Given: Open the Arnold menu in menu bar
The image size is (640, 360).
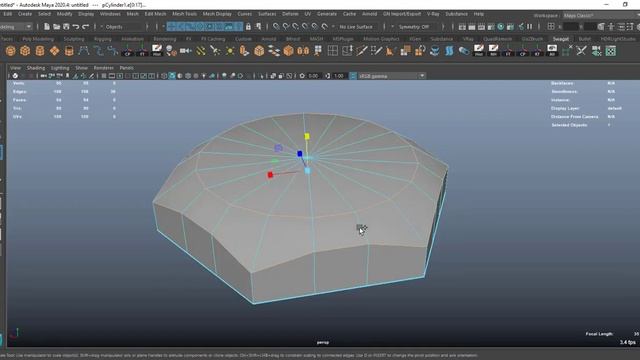Looking at the screenshot, I should pyautogui.click(x=369, y=14).
